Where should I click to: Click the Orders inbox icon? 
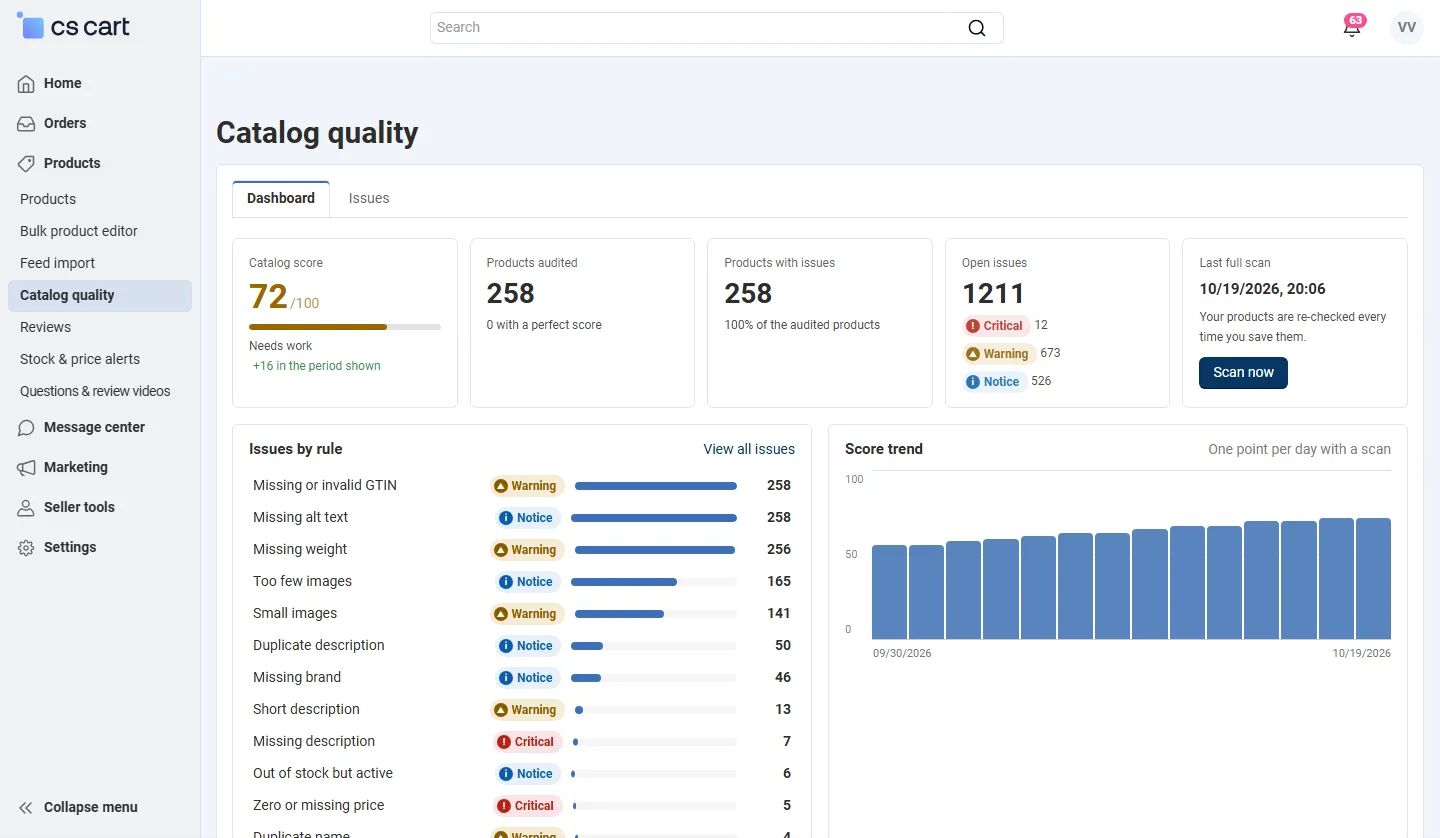point(27,124)
